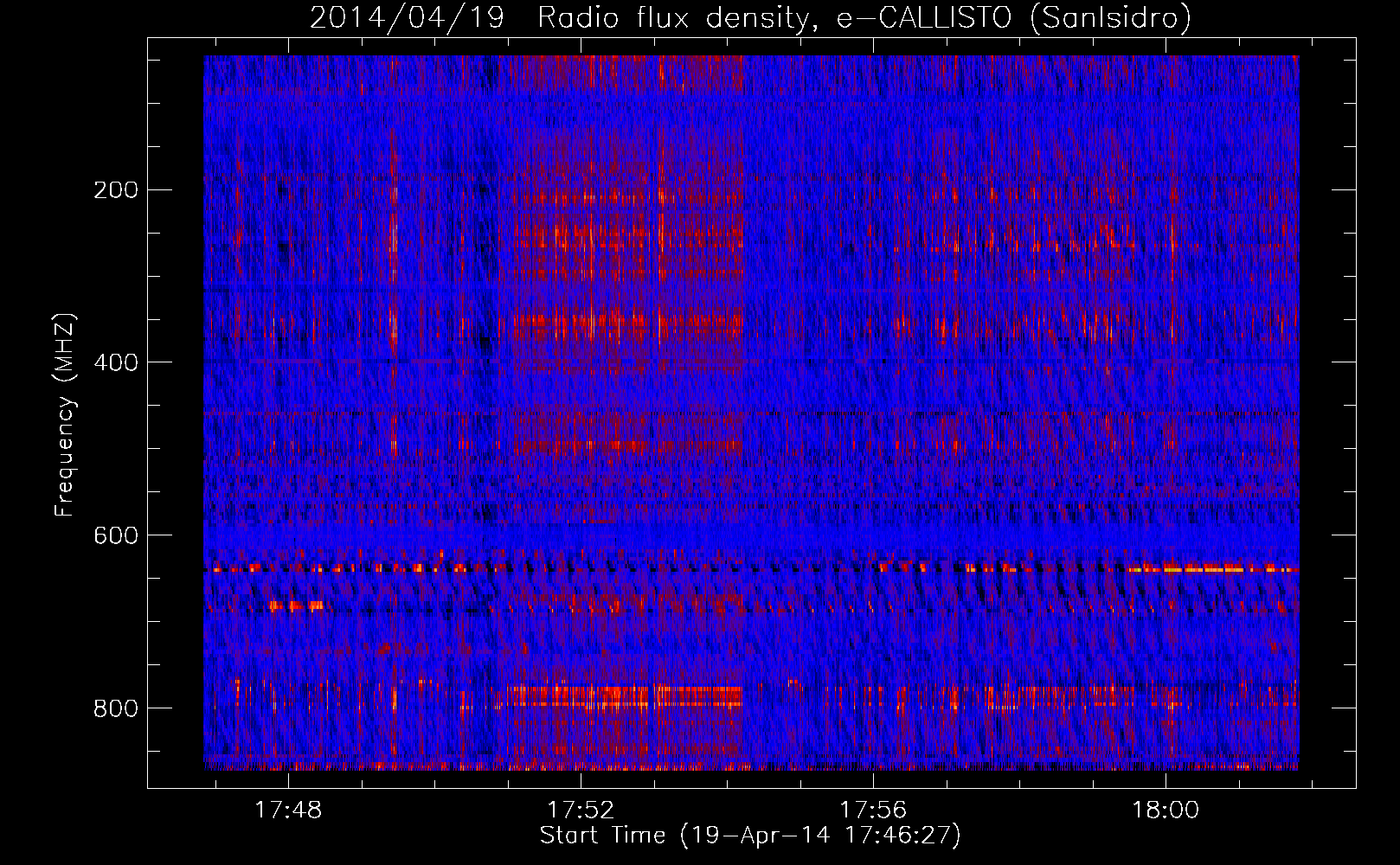Select the '800' frequency axis label
Viewport: 1400px width, 865px height.
click(x=116, y=708)
